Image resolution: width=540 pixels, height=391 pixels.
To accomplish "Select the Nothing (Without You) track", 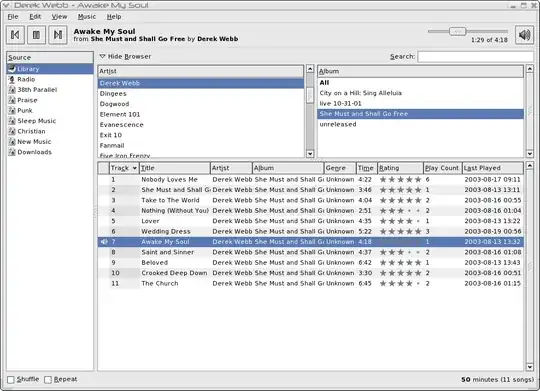I will click(310, 210).
